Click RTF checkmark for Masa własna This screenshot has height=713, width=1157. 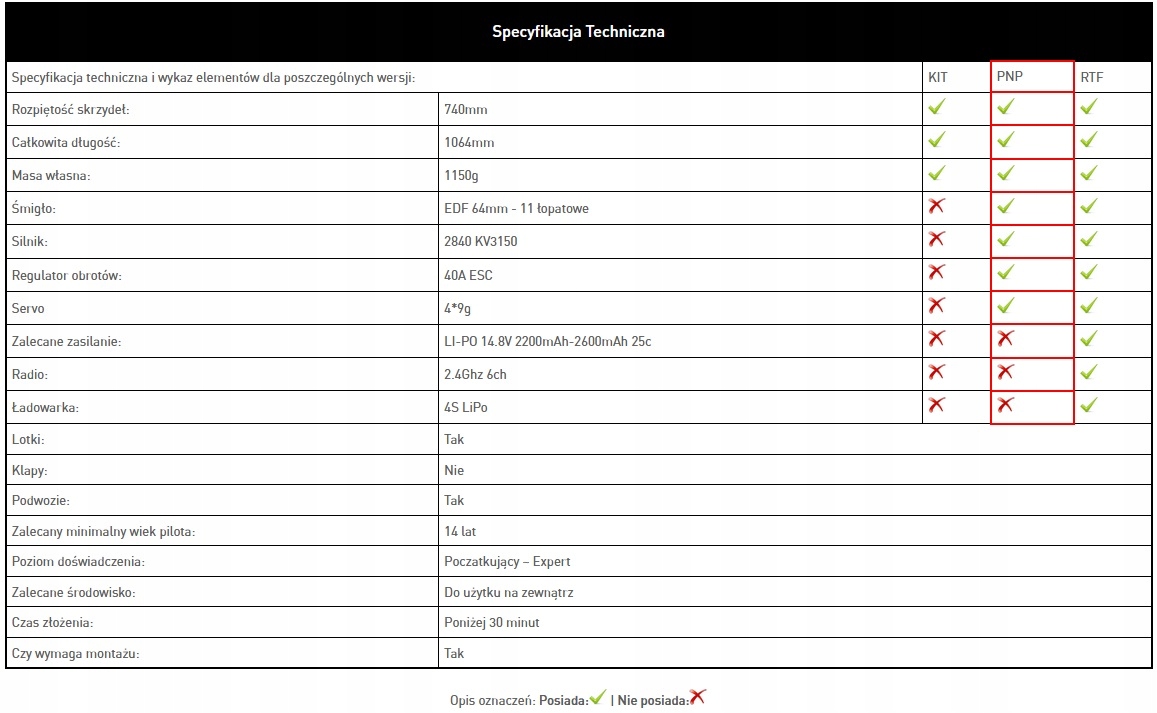coord(1089,174)
